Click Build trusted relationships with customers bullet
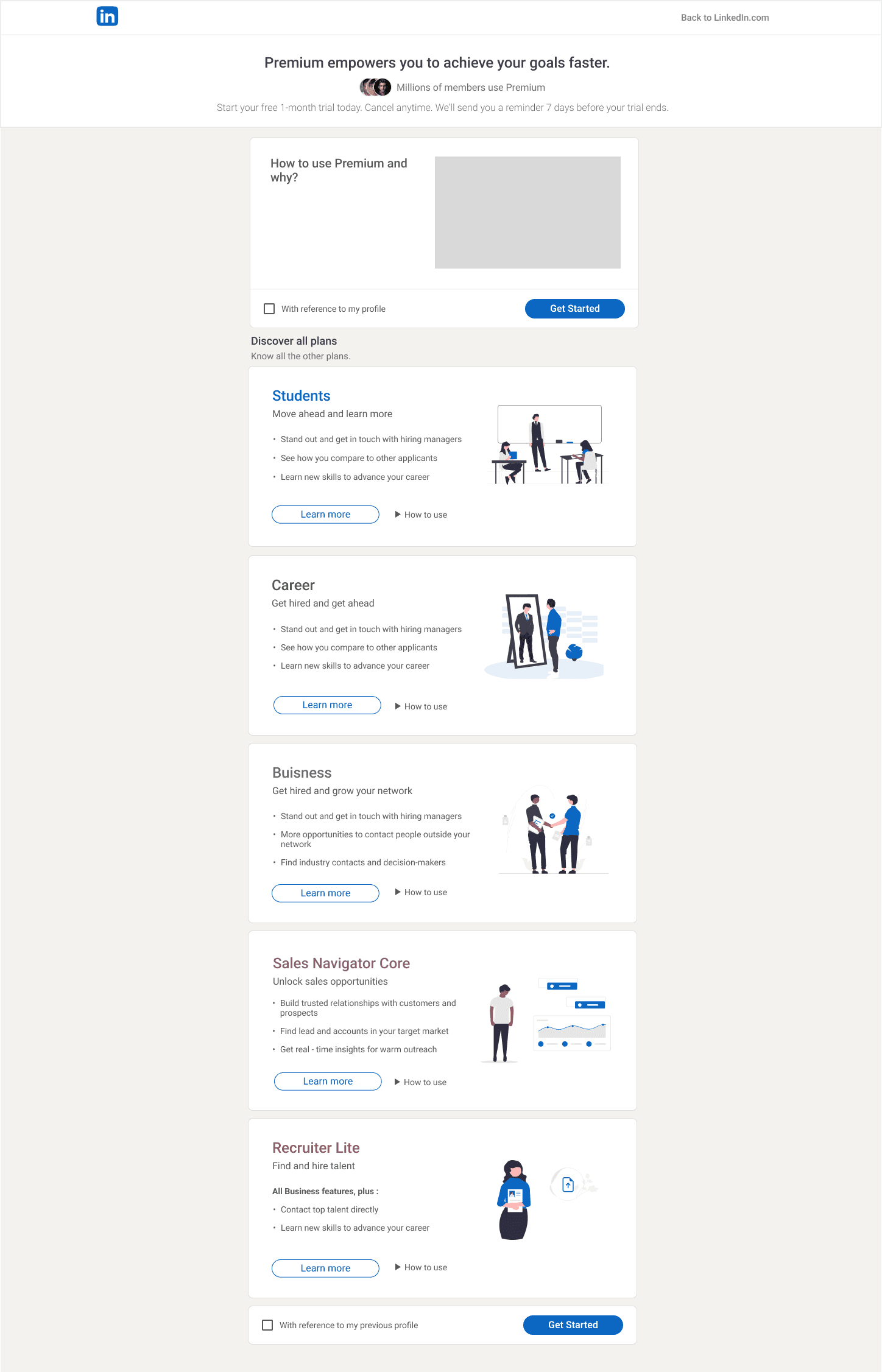Image resolution: width=882 pixels, height=1372 pixels. point(368,1008)
